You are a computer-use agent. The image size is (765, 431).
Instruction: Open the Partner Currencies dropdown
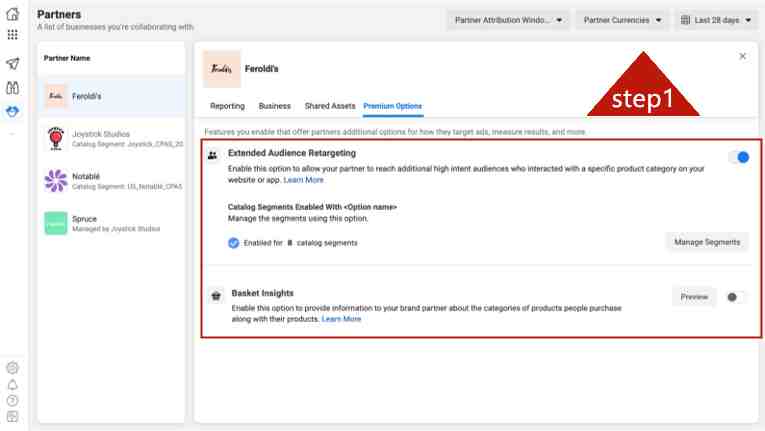pos(622,20)
